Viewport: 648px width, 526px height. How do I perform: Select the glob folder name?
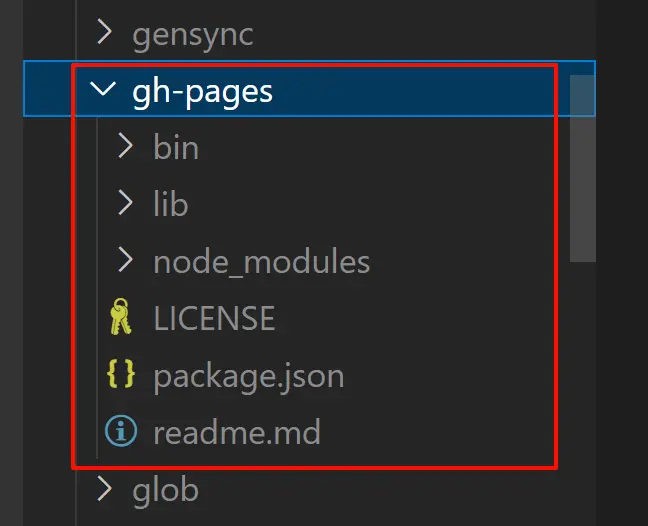click(166, 491)
